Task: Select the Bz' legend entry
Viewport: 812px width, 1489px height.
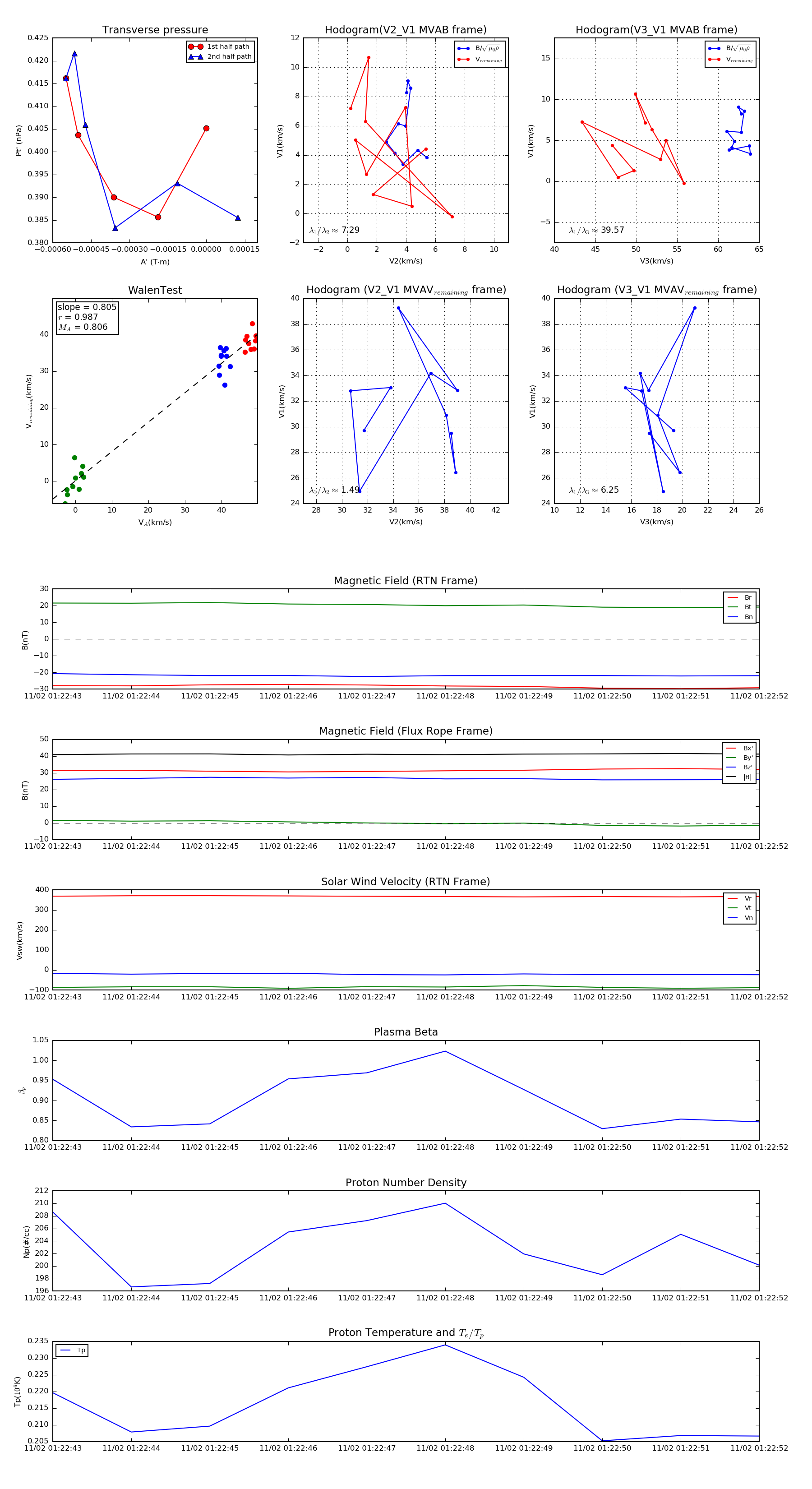Action: tap(740, 768)
